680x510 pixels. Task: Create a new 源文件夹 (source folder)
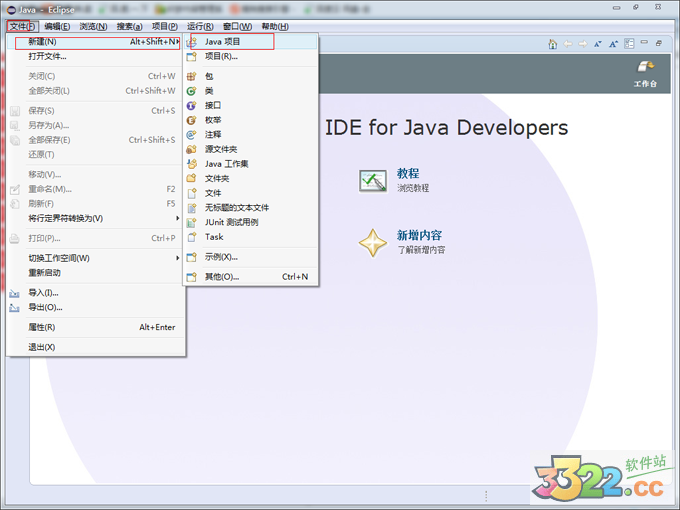(x=251, y=149)
